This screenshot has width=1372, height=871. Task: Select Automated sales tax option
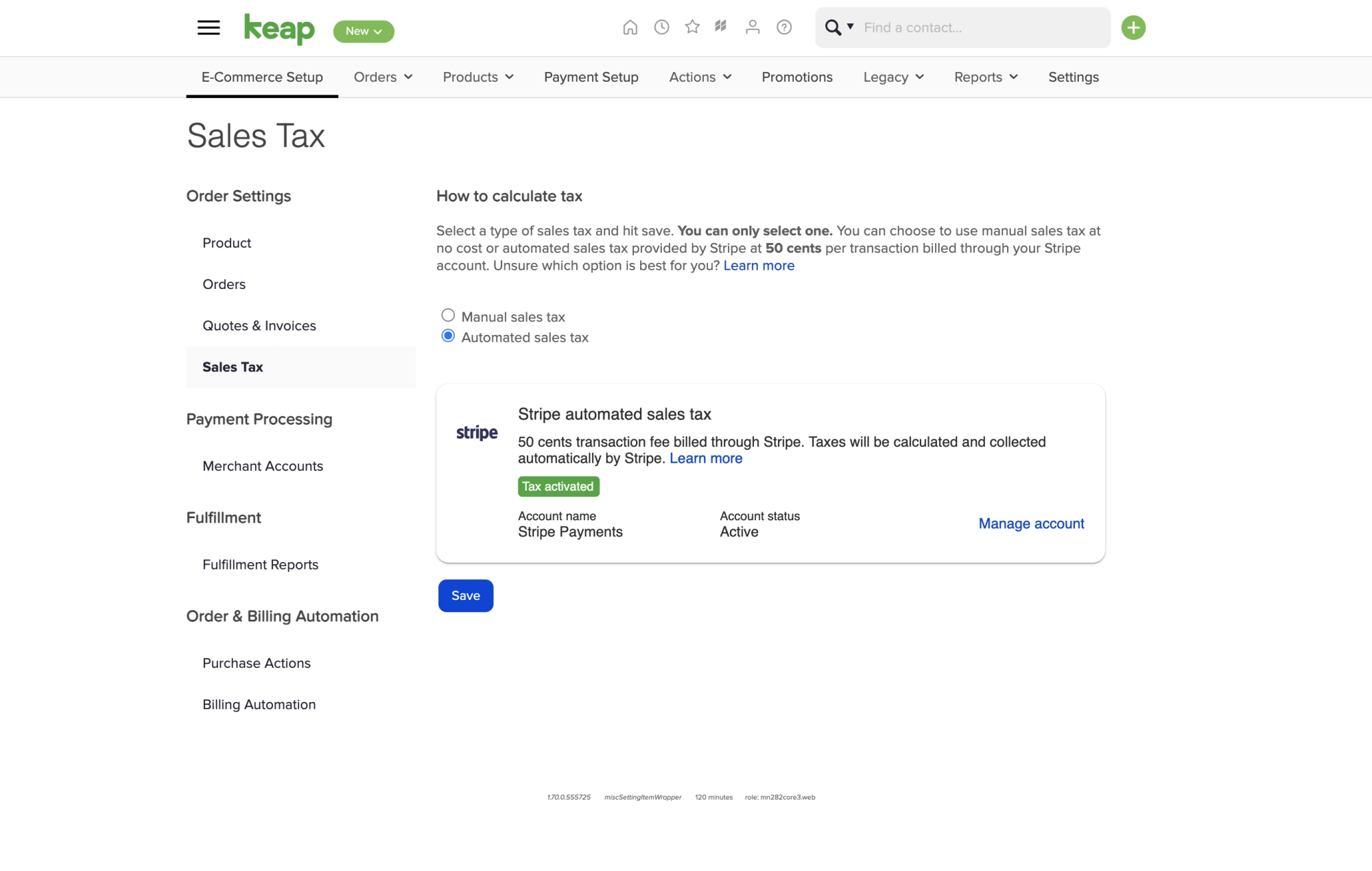[x=448, y=336]
